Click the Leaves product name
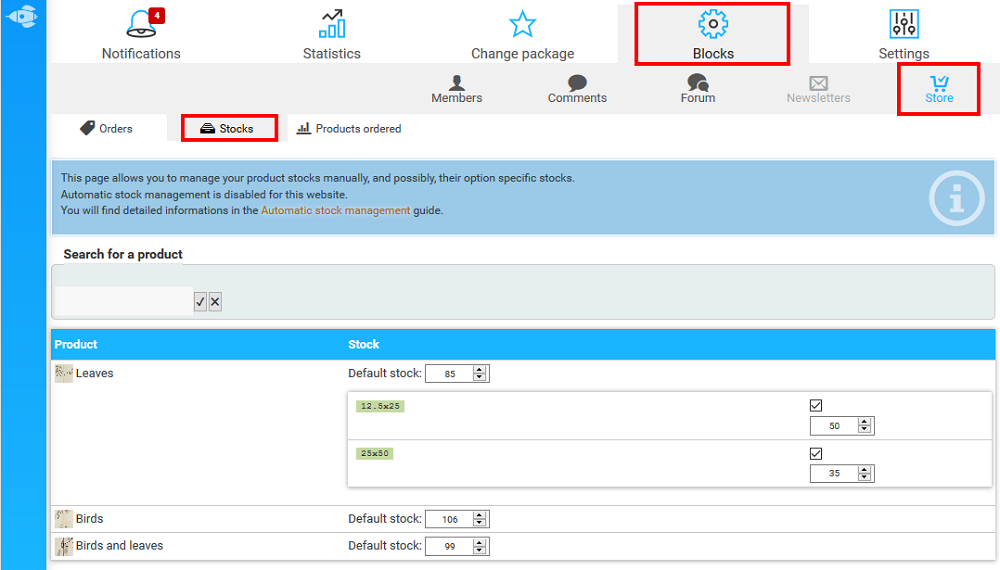The width and height of the screenshot is (1000, 570). click(x=94, y=374)
